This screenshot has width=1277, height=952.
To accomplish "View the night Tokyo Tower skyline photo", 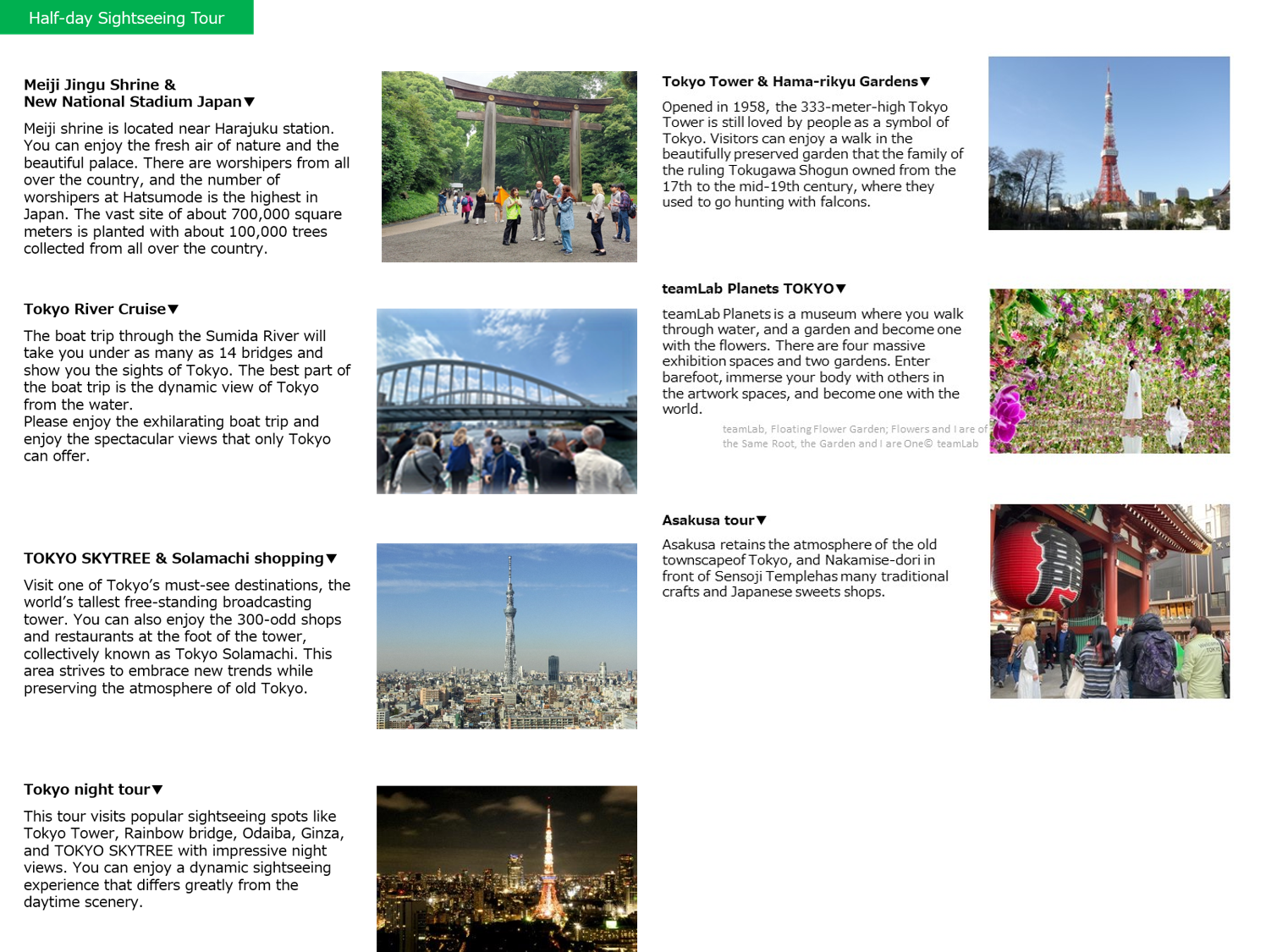I will pos(506,869).
